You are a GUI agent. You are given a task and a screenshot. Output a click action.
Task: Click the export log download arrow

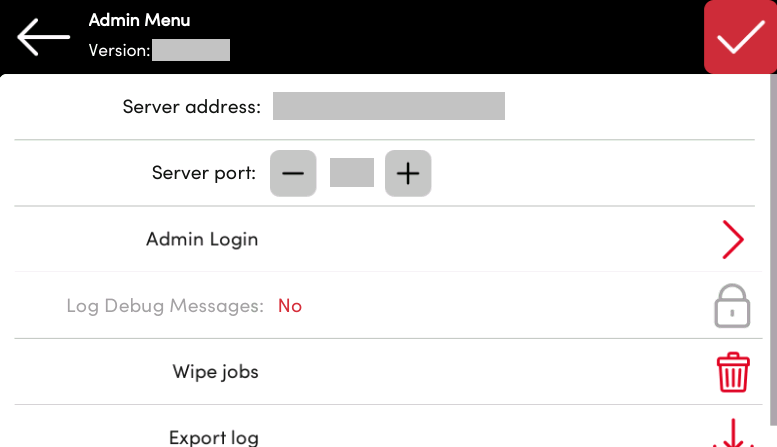click(733, 435)
